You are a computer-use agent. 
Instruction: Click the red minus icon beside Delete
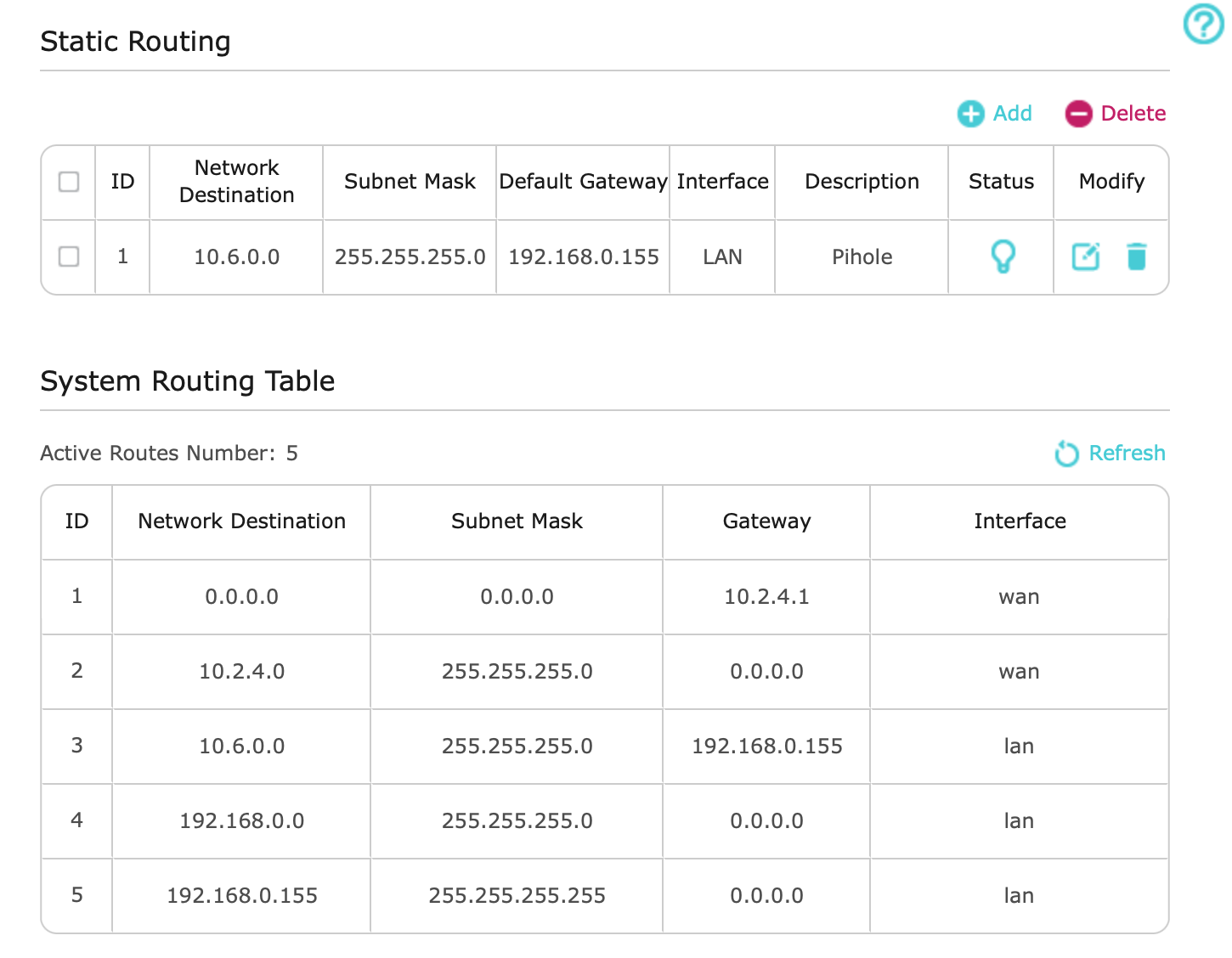1078,114
